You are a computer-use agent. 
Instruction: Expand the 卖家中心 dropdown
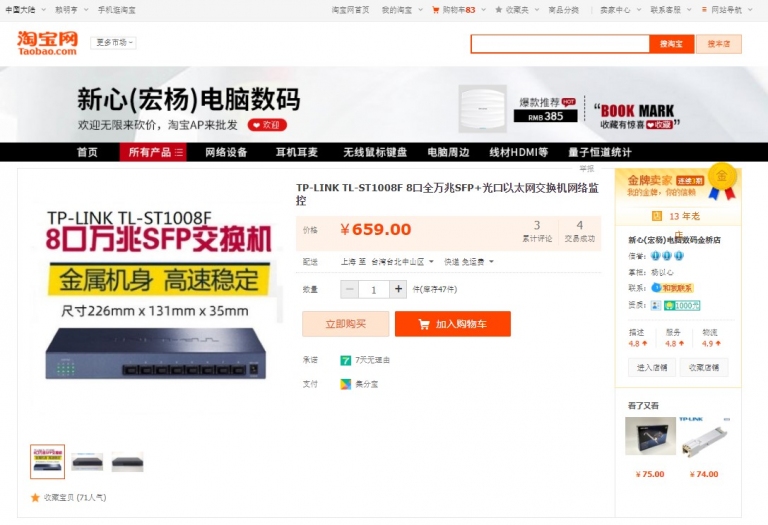pos(621,10)
